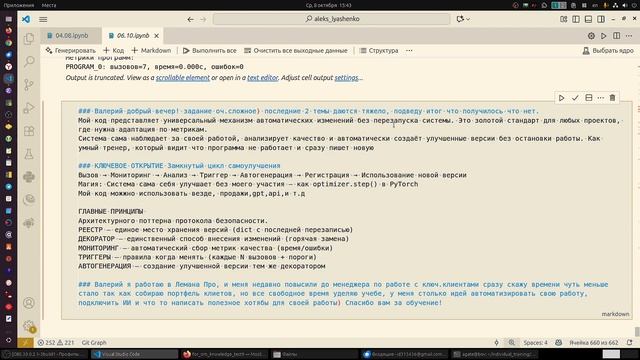Open the text editor link
This screenshot has height=360, width=640.
[x=262, y=78]
